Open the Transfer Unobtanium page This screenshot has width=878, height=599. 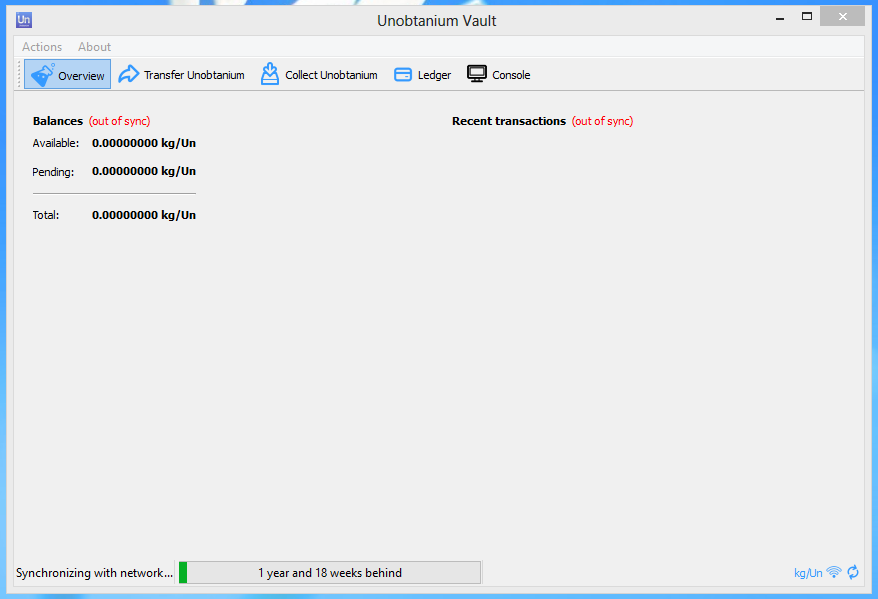coord(182,75)
